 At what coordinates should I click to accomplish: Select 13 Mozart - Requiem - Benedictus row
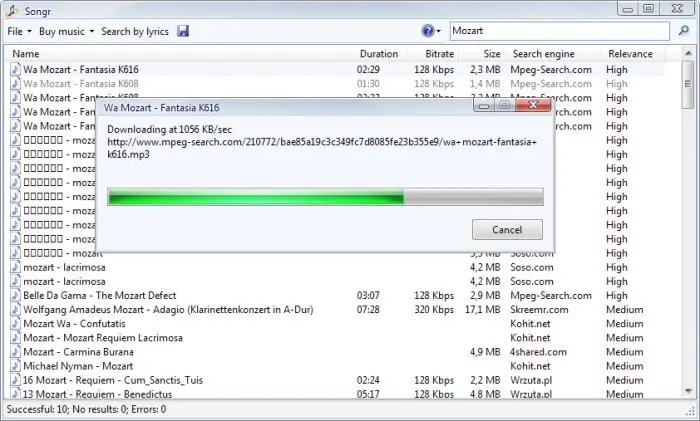[x=338, y=394]
